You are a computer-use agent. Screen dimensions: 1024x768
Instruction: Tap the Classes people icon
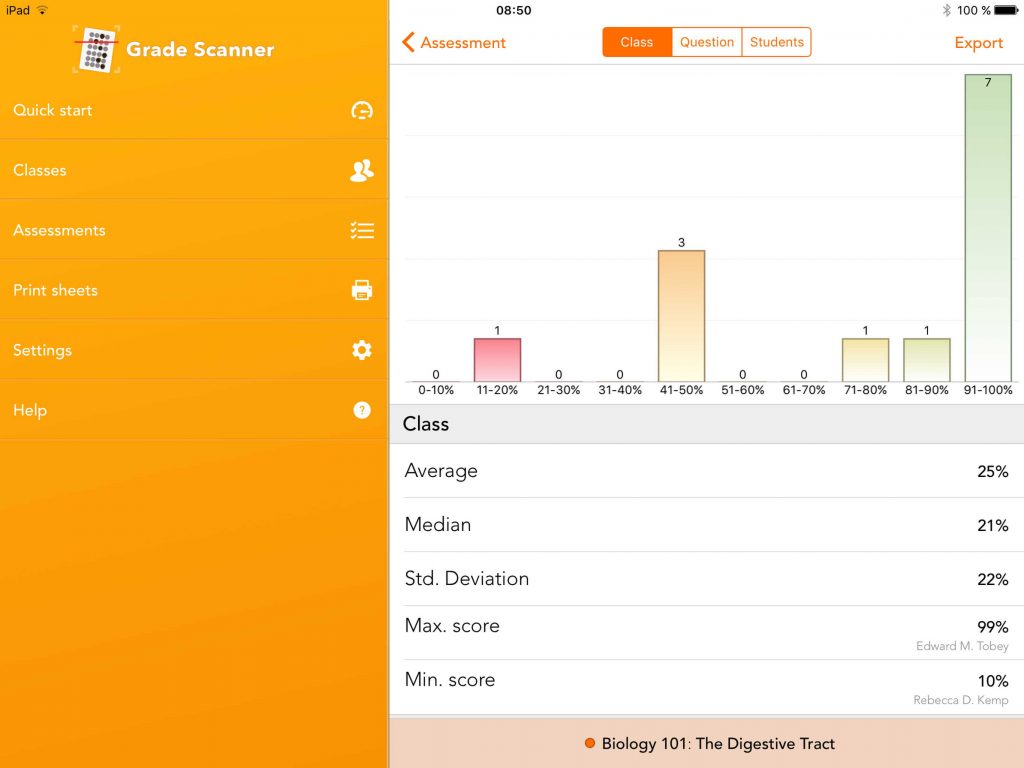[x=362, y=170]
